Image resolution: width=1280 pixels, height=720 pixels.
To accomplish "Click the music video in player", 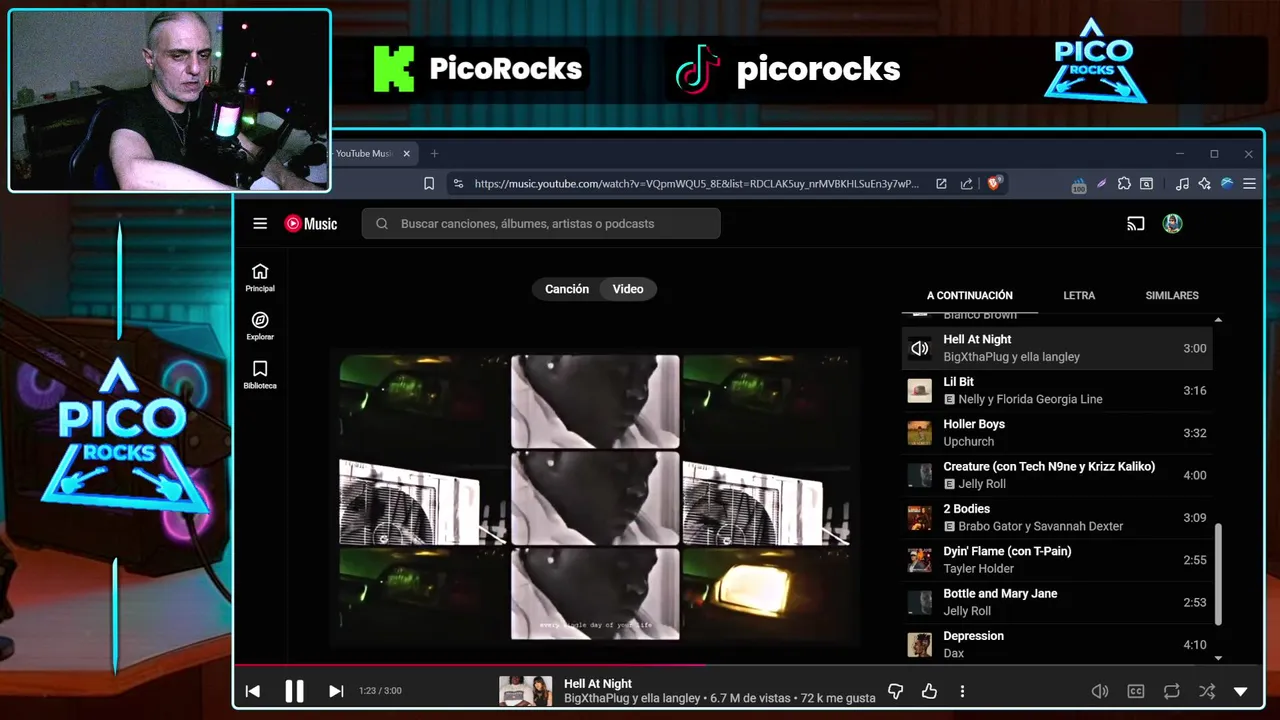I will pos(595,498).
